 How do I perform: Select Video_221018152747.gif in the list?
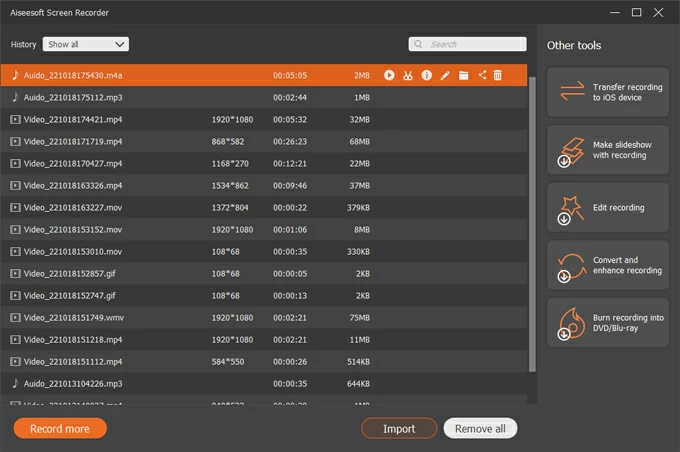point(264,295)
